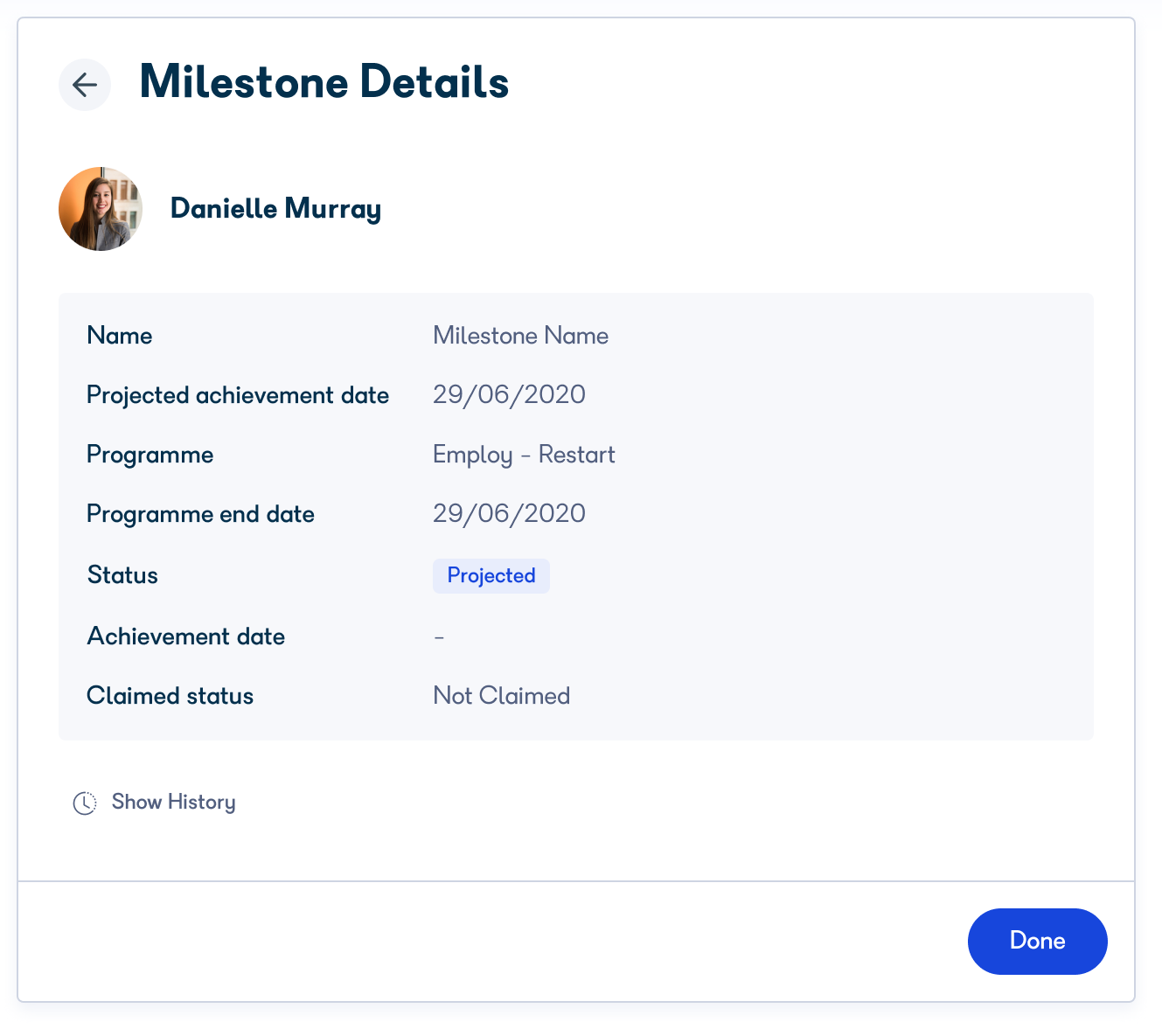Click the Danielle Murray name
This screenshot has width=1162, height=1036.
pos(275,209)
